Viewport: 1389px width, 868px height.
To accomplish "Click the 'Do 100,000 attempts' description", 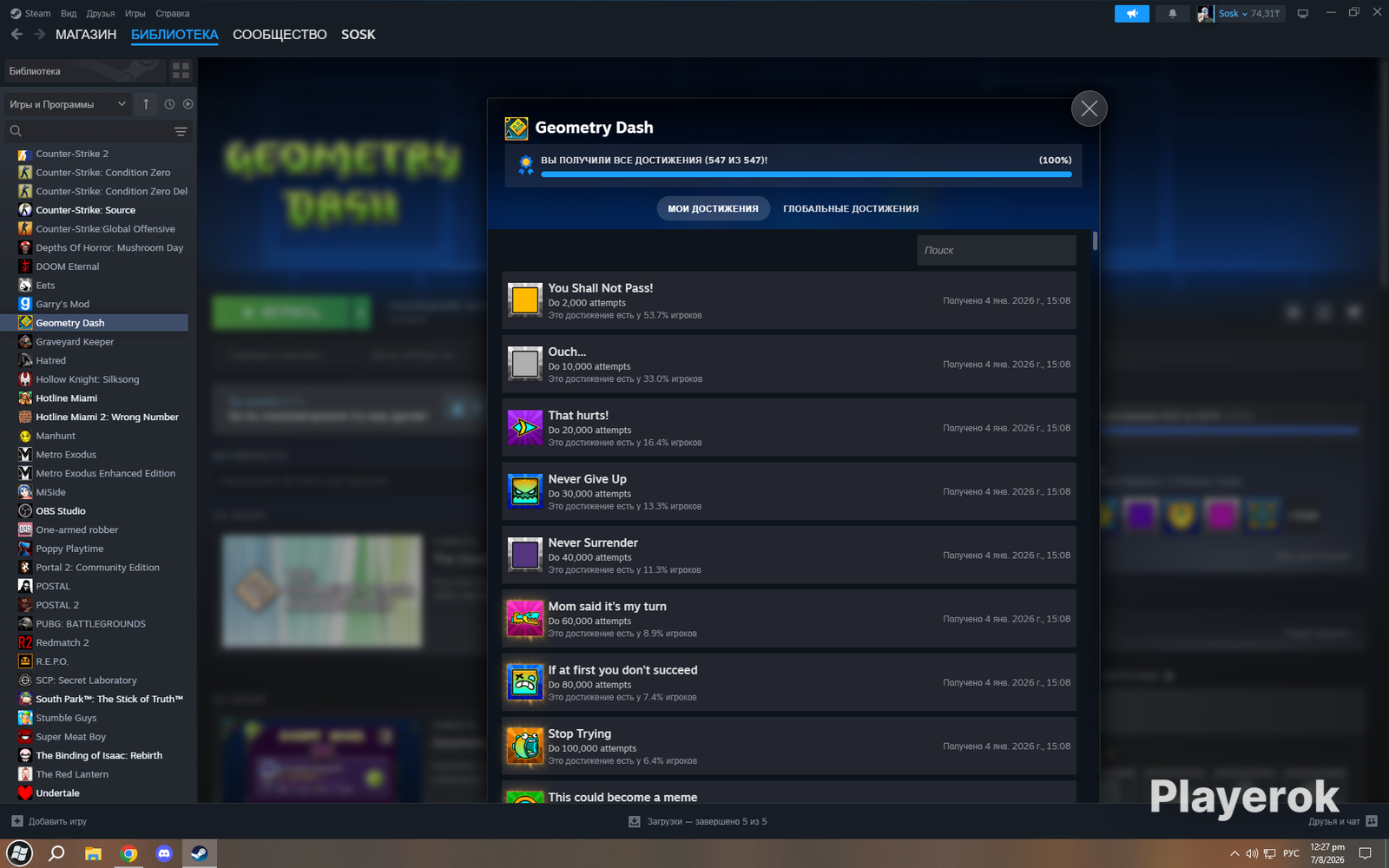I will 592,748.
